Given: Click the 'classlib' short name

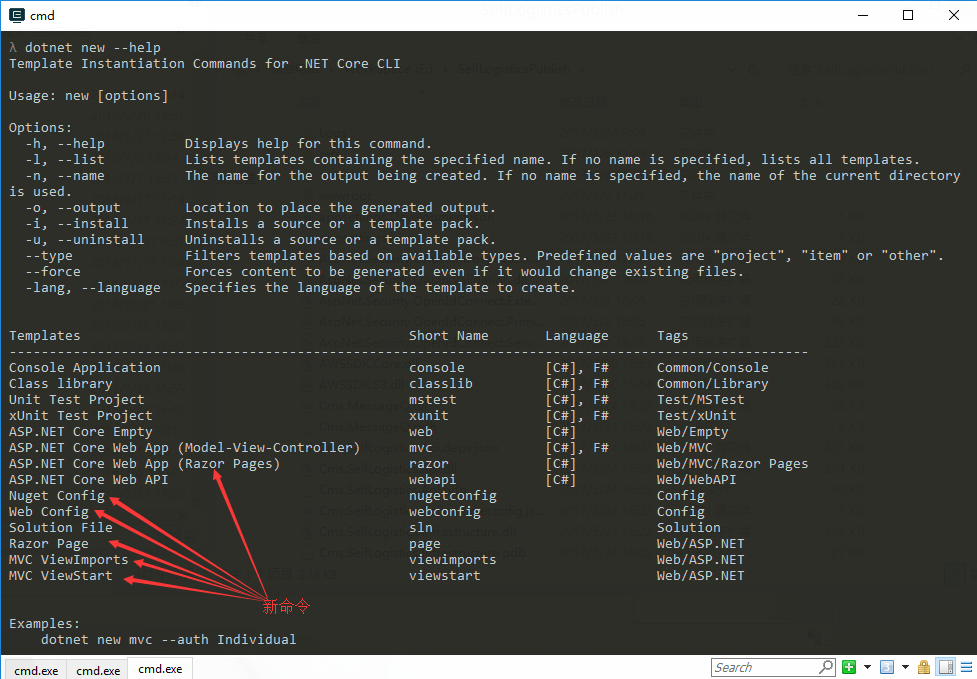Looking at the screenshot, I should pyautogui.click(x=441, y=384).
